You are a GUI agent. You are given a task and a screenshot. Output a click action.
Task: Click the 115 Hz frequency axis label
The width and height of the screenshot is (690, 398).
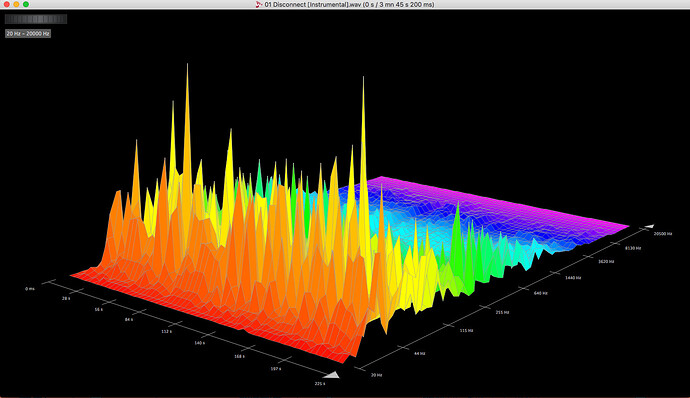coord(466,330)
